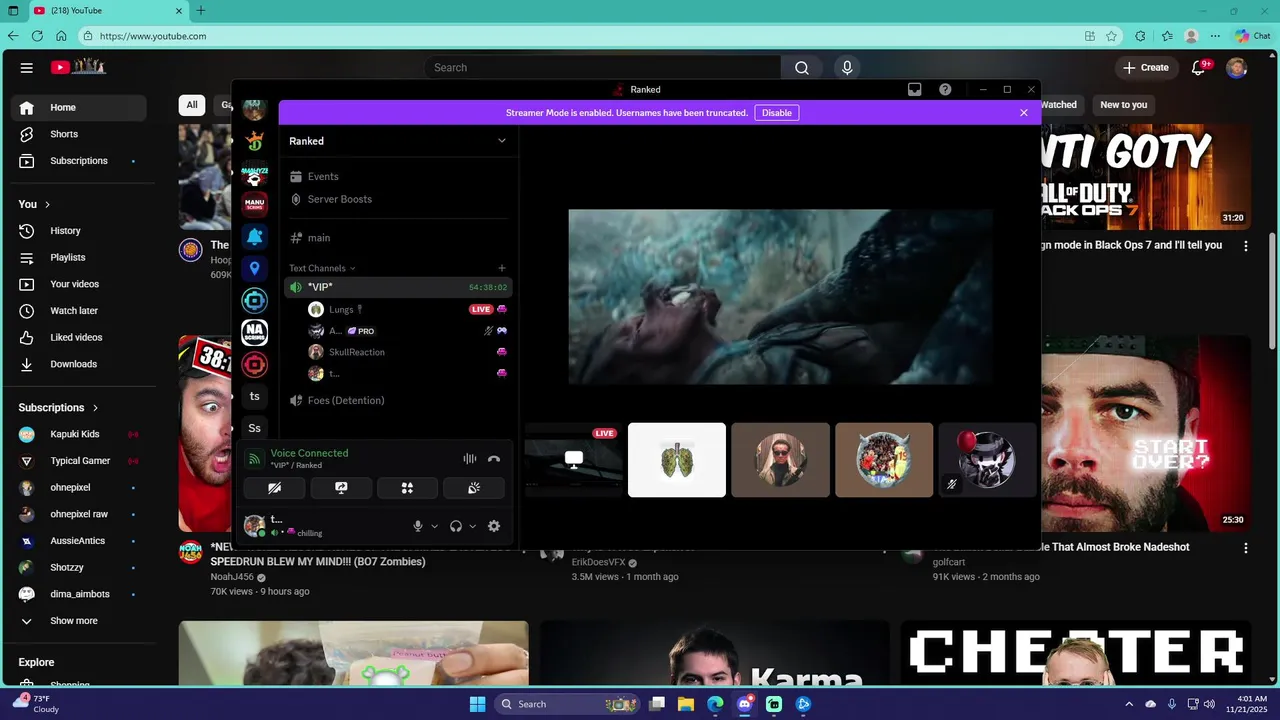This screenshot has width=1280, height=720.
Task: Select the NA Scrims server icon
Action: click(255, 332)
